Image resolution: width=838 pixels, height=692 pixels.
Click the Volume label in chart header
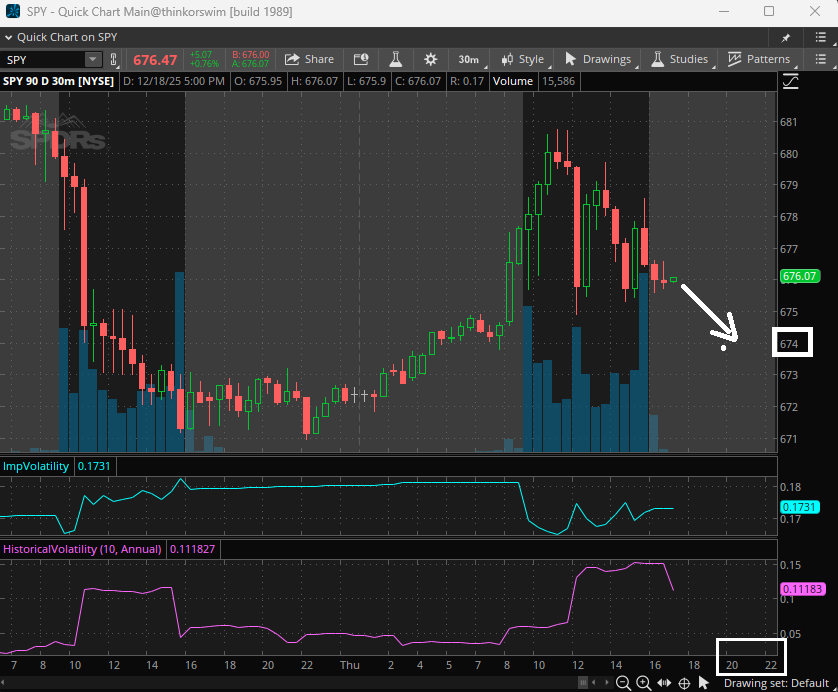[513, 81]
